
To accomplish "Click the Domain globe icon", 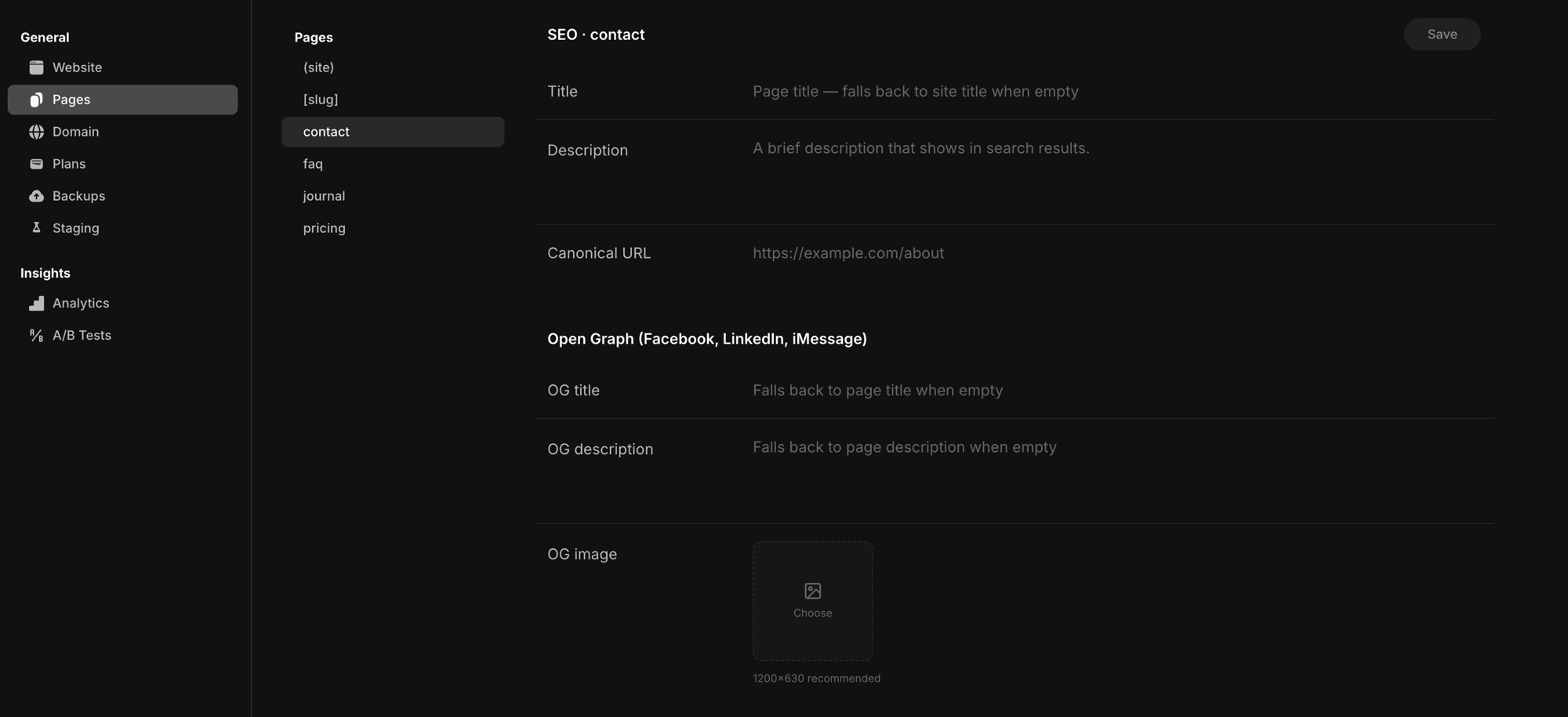I will [x=36, y=132].
